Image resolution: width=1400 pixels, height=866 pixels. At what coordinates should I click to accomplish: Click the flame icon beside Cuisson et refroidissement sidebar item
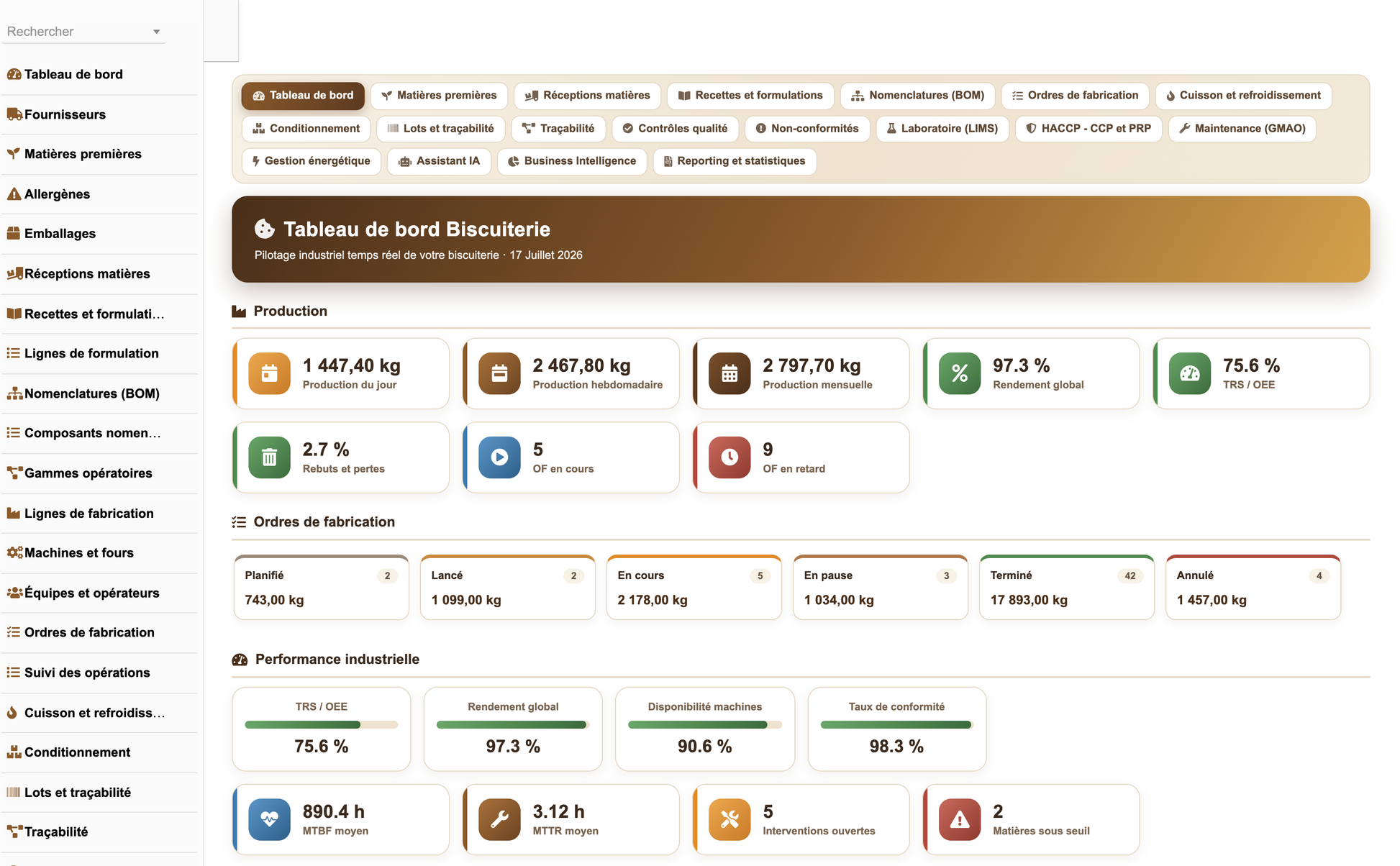pyautogui.click(x=12, y=713)
